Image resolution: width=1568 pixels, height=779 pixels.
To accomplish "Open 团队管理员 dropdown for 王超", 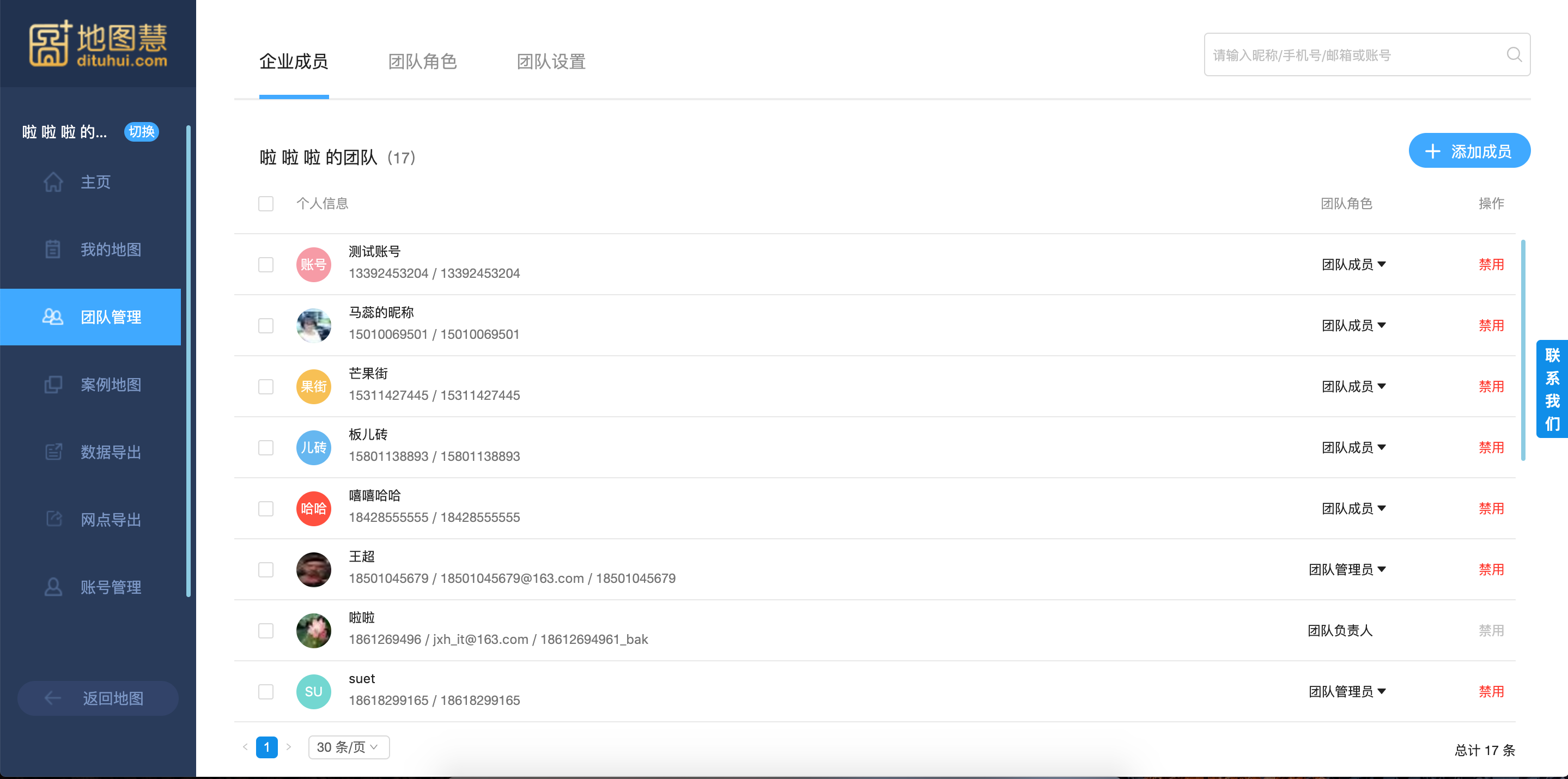I will click(x=1347, y=570).
